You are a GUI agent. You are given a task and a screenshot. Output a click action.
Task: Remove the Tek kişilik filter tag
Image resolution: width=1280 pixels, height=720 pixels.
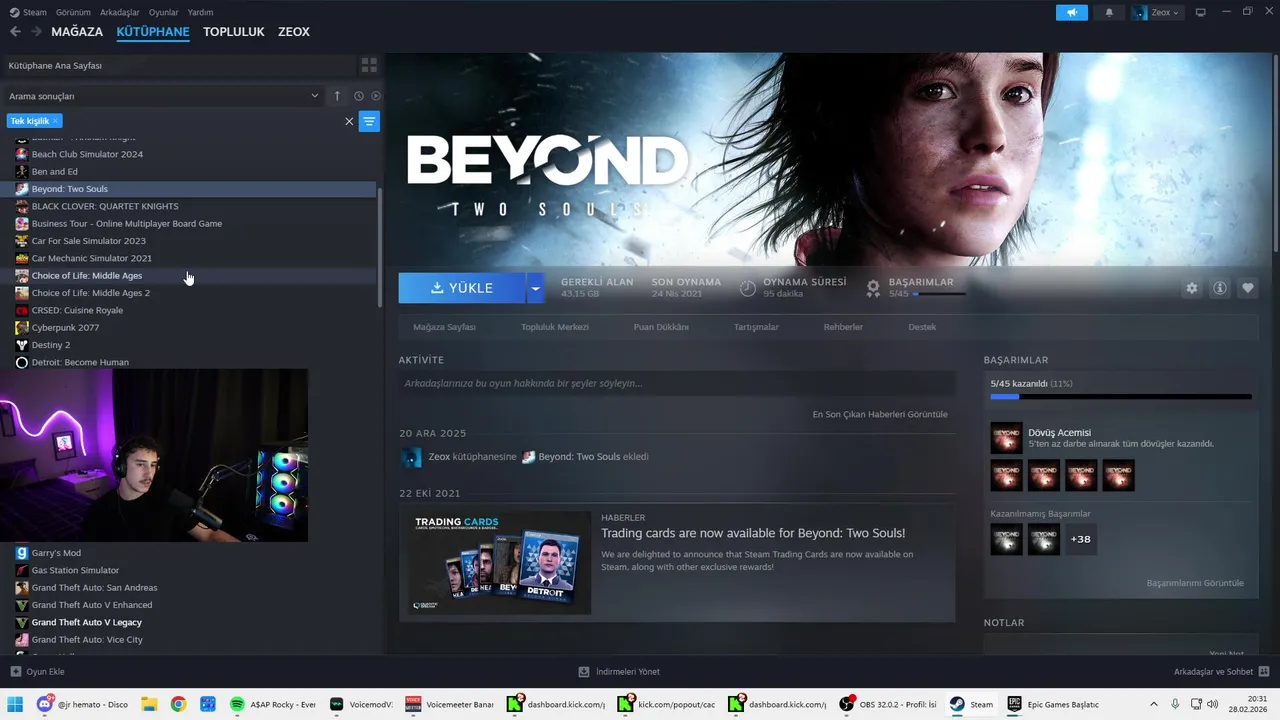[x=55, y=121]
